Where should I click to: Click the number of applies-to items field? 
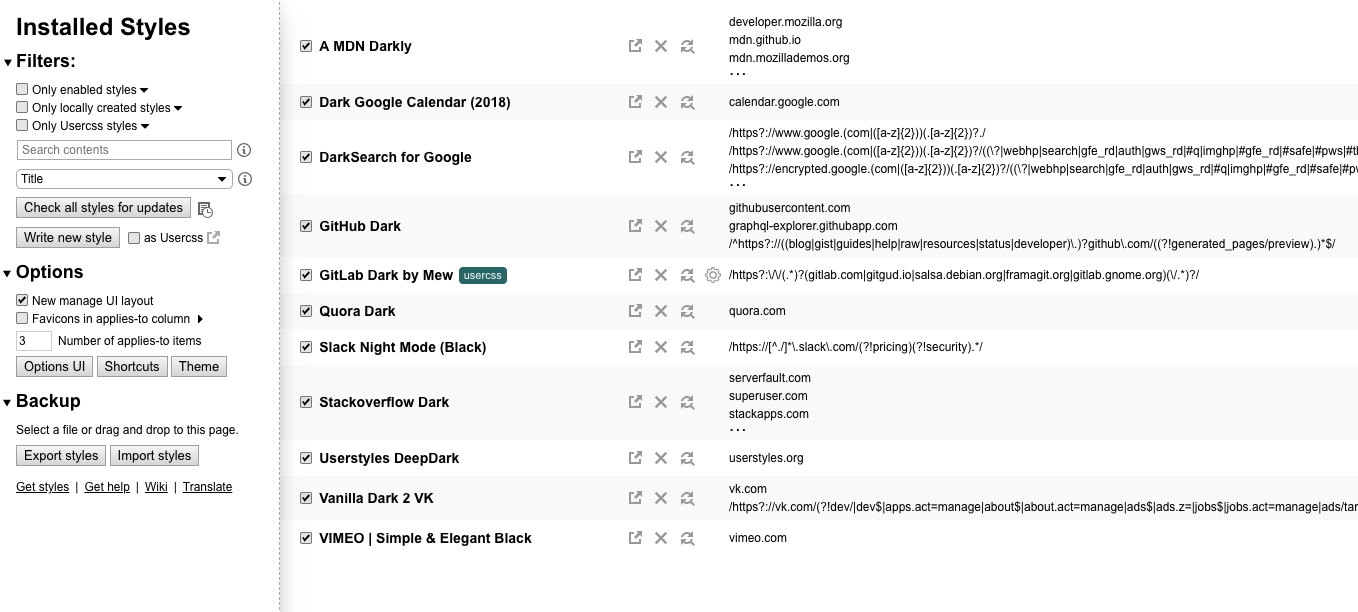pyautogui.click(x=34, y=340)
